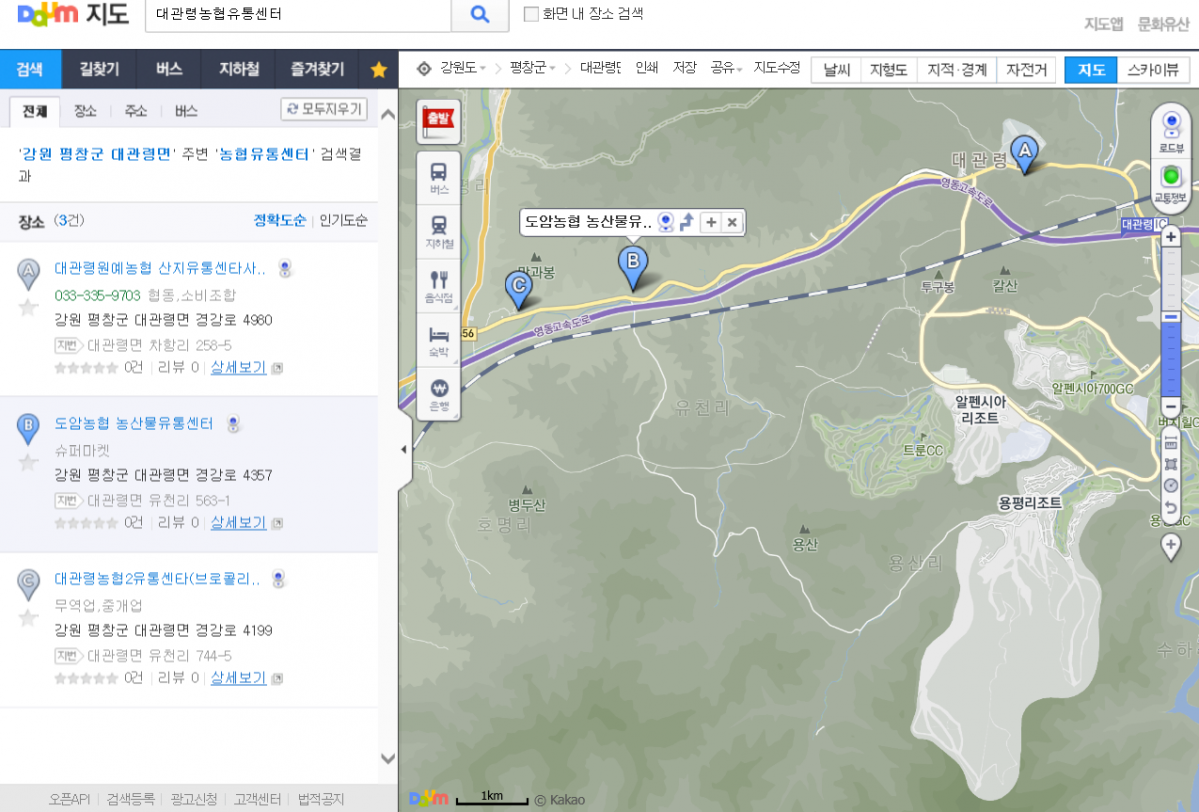Click the zoom level slider handle
The width and height of the screenshot is (1199, 812).
[1171, 317]
